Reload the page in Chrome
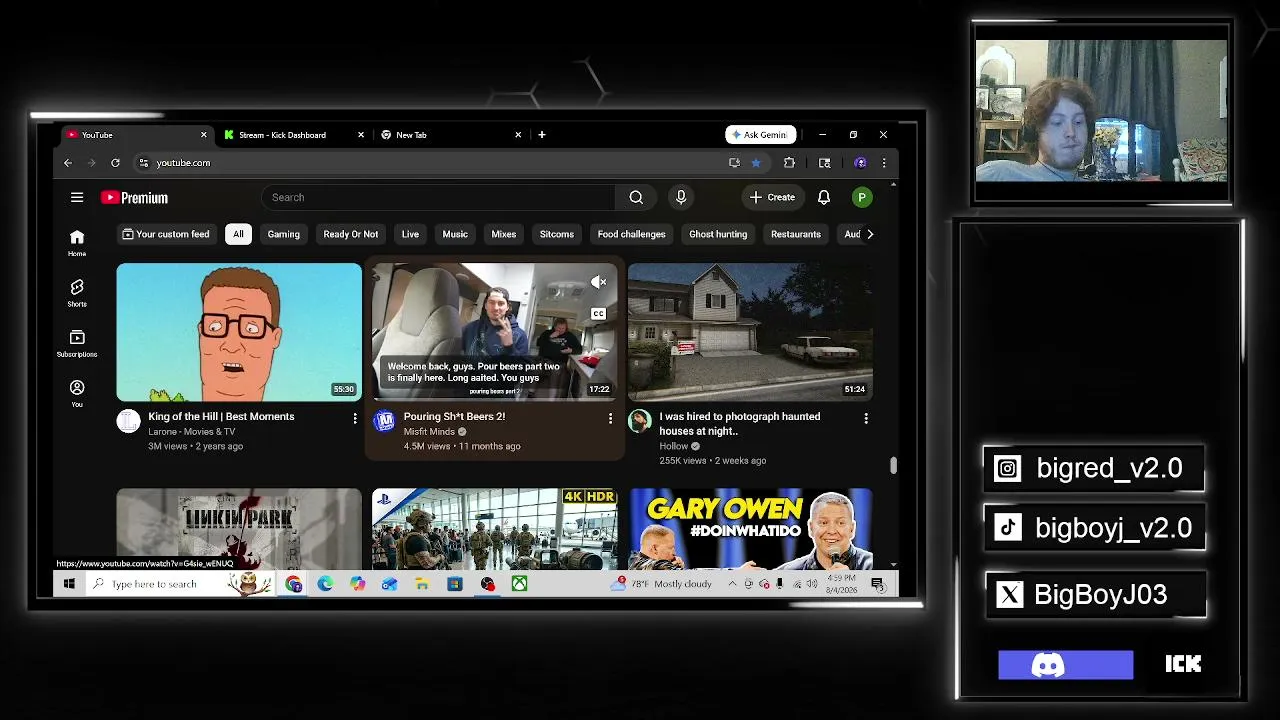This screenshot has width=1280, height=720. point(115,163)
